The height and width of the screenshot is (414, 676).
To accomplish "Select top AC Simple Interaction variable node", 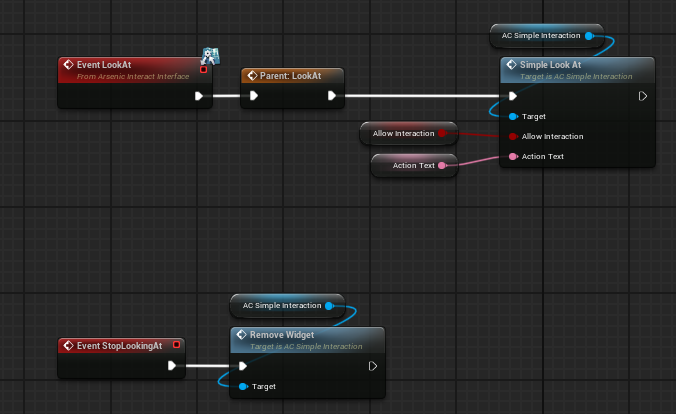I will 547,36.
